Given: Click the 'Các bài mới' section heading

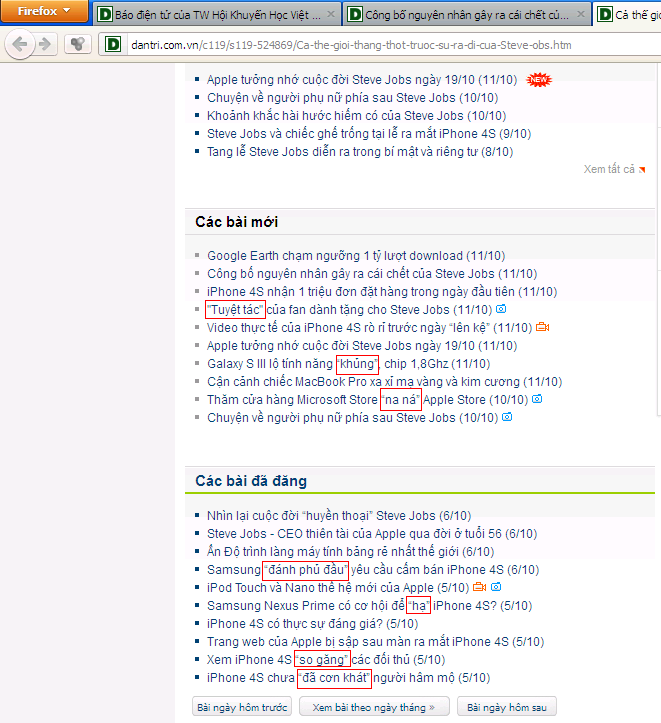Looking at the screenshot, I should click(x=236, y=222).
